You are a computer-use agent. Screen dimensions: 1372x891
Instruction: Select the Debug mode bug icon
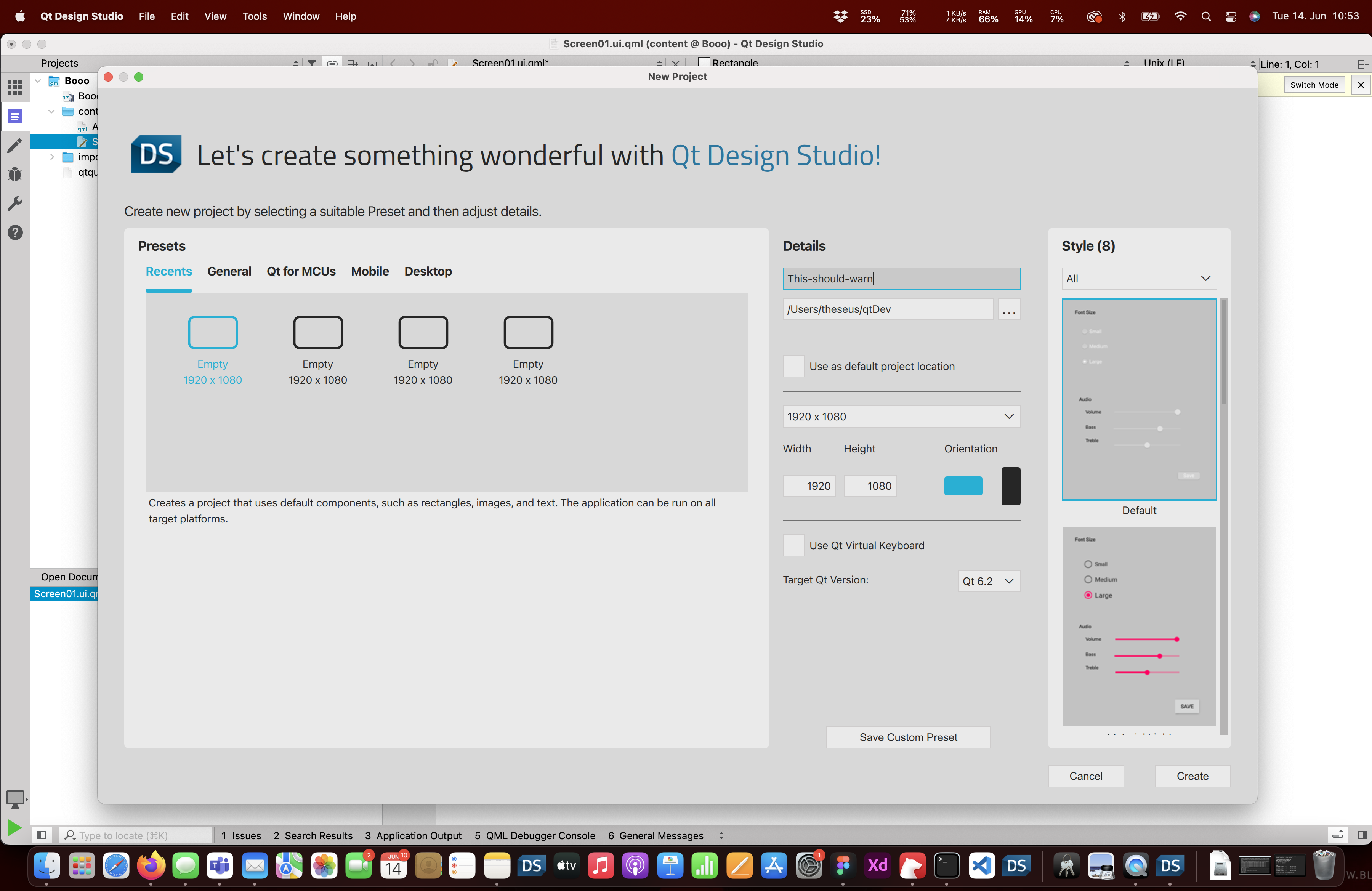[x=15, y=174]
